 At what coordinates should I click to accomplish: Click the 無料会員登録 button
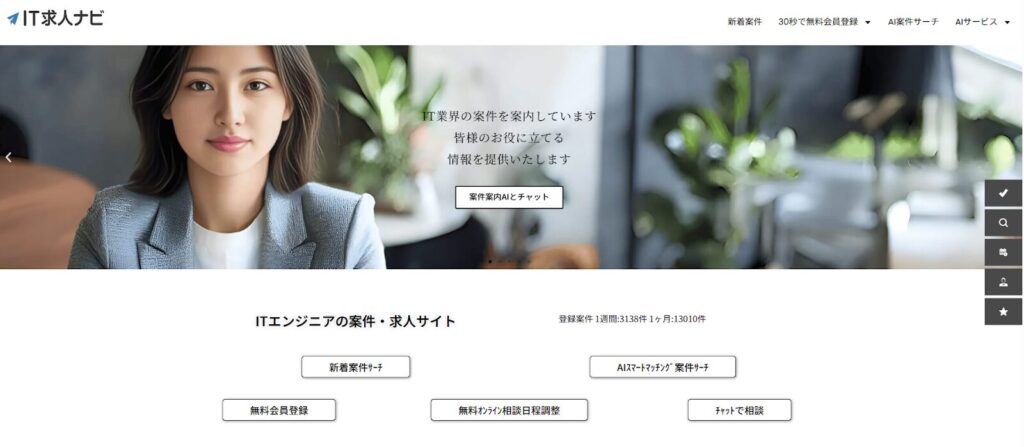[279, 410]
